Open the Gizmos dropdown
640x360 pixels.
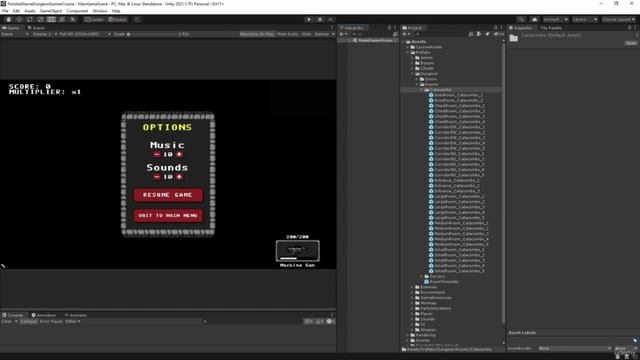point(324,34)
